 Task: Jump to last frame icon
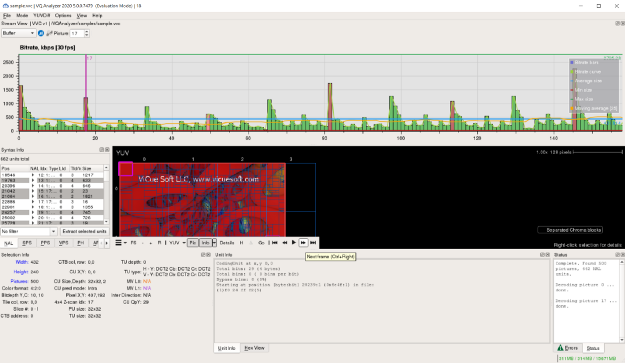tap(313, 242)
